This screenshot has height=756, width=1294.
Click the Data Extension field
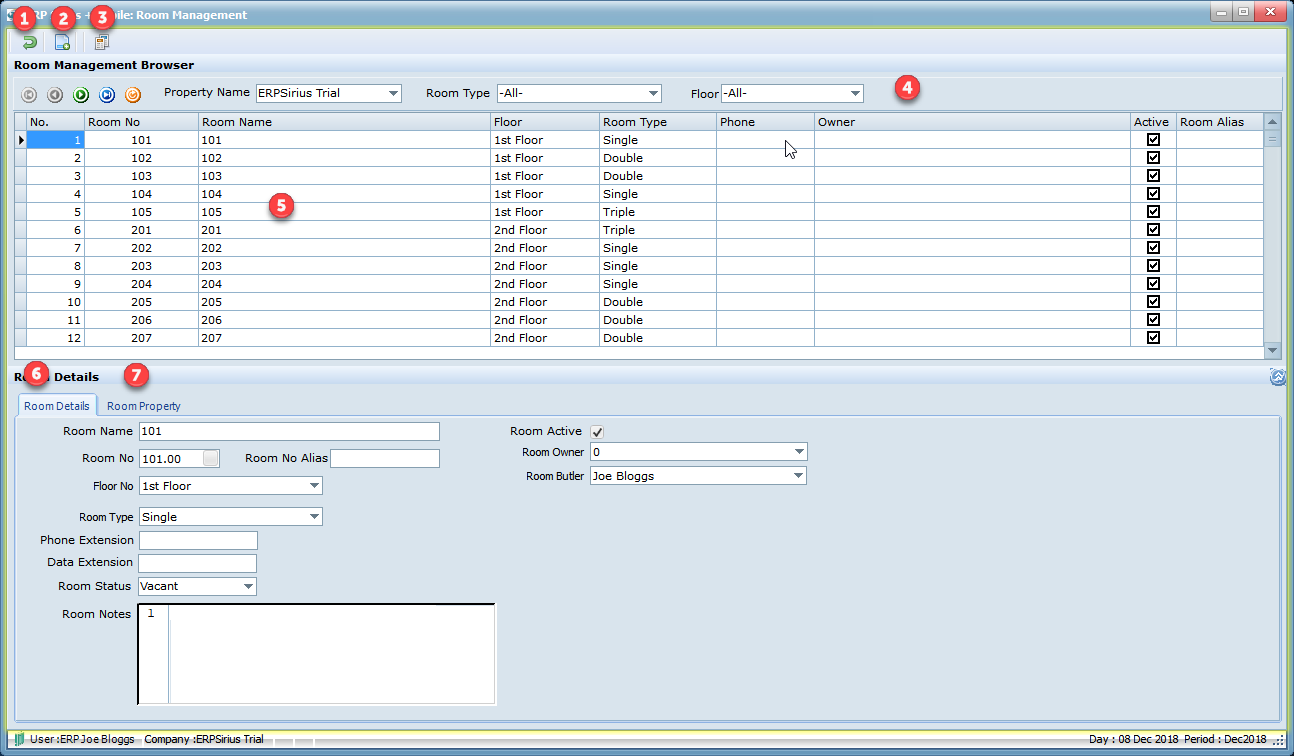[198, 563]
